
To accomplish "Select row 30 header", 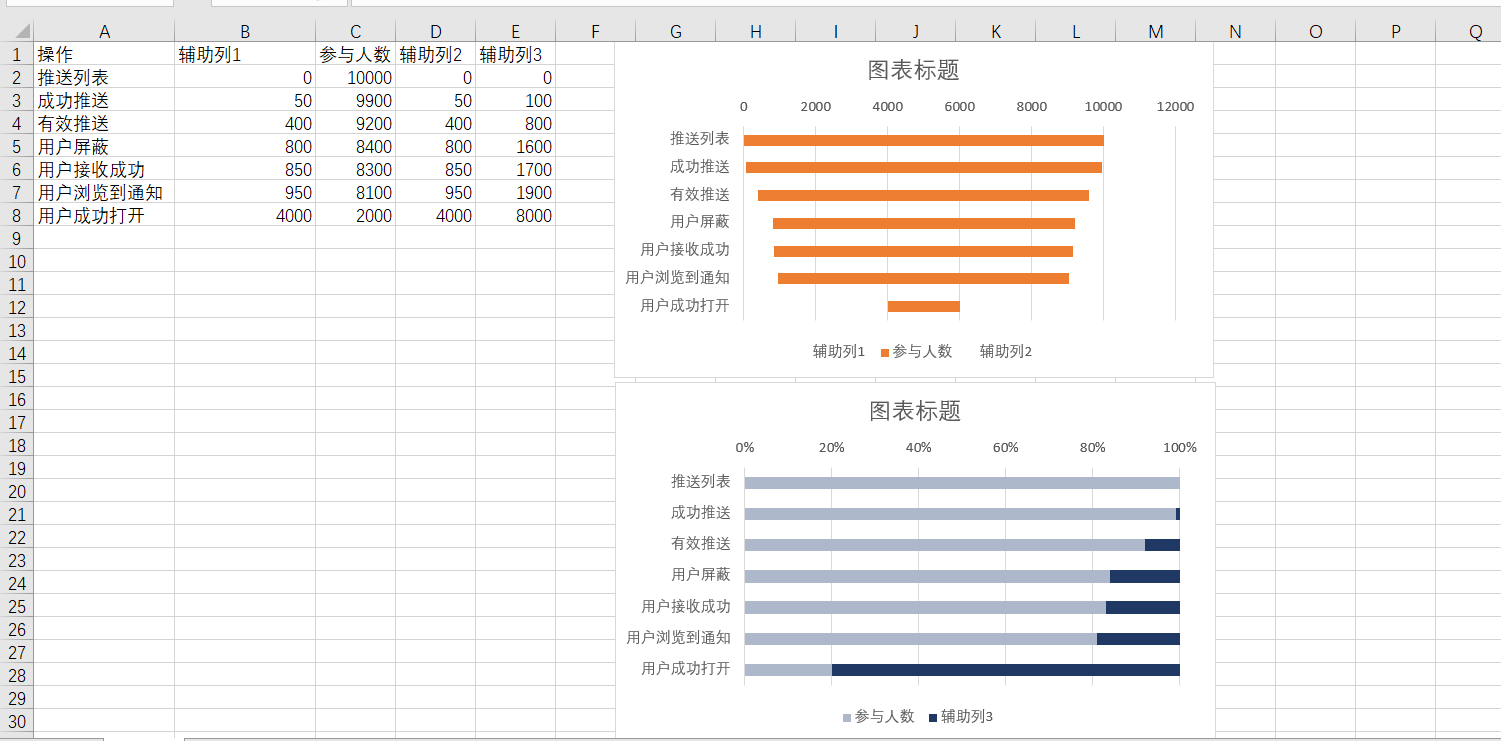I will (17, 721).
